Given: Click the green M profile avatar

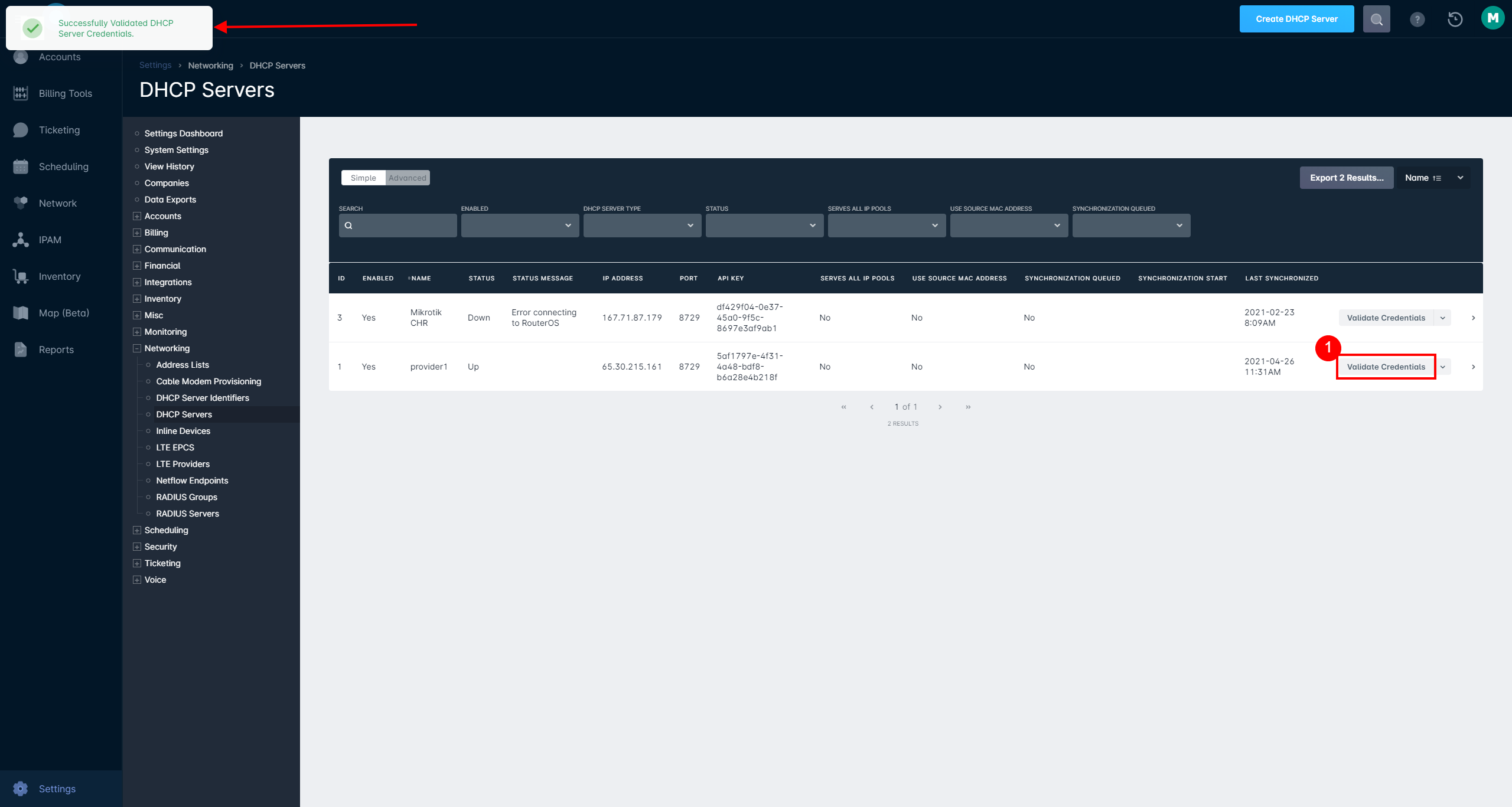Looking at the screenshot, I should (1493, 17).
